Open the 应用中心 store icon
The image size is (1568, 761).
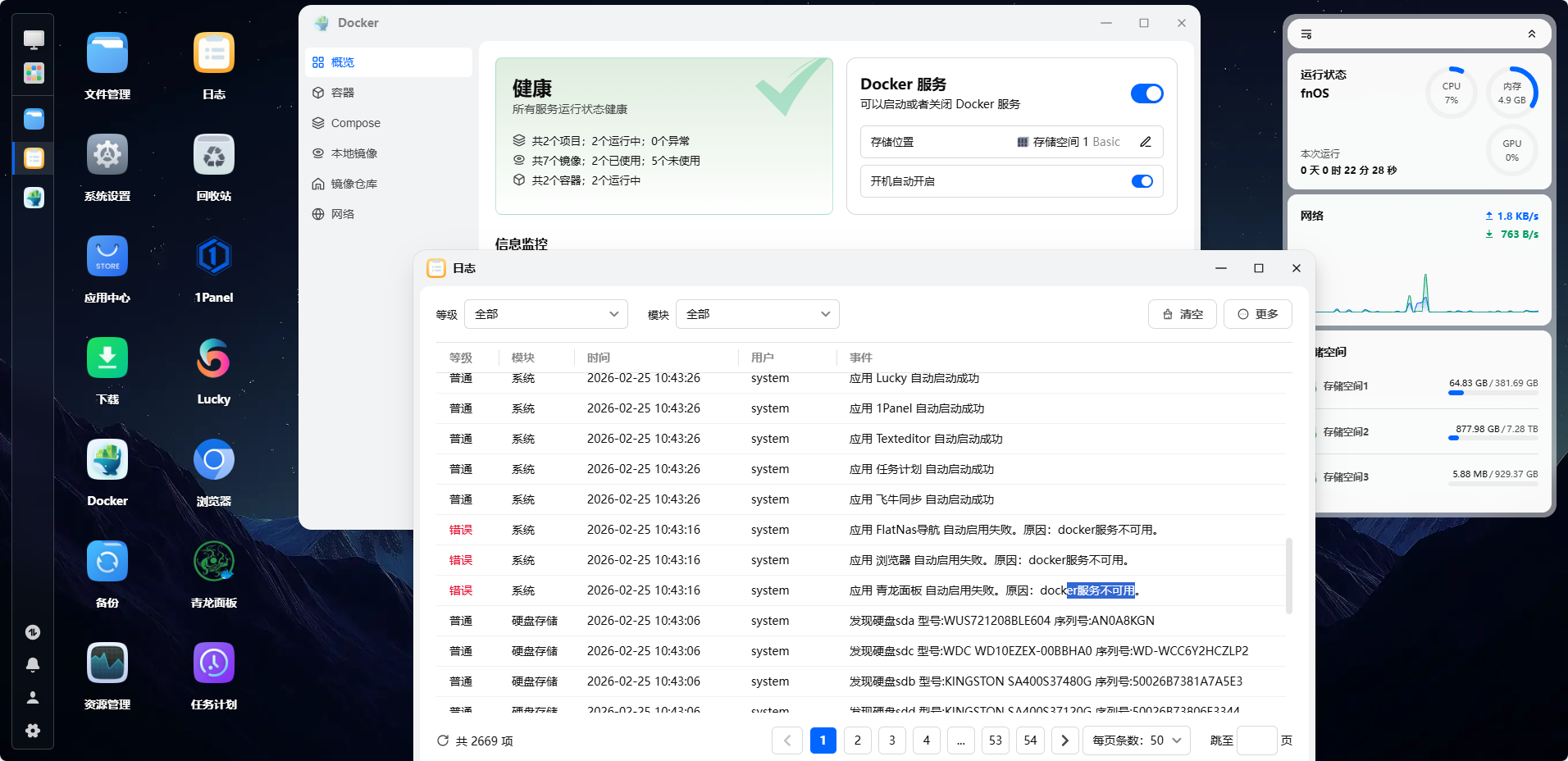point(107,257)
